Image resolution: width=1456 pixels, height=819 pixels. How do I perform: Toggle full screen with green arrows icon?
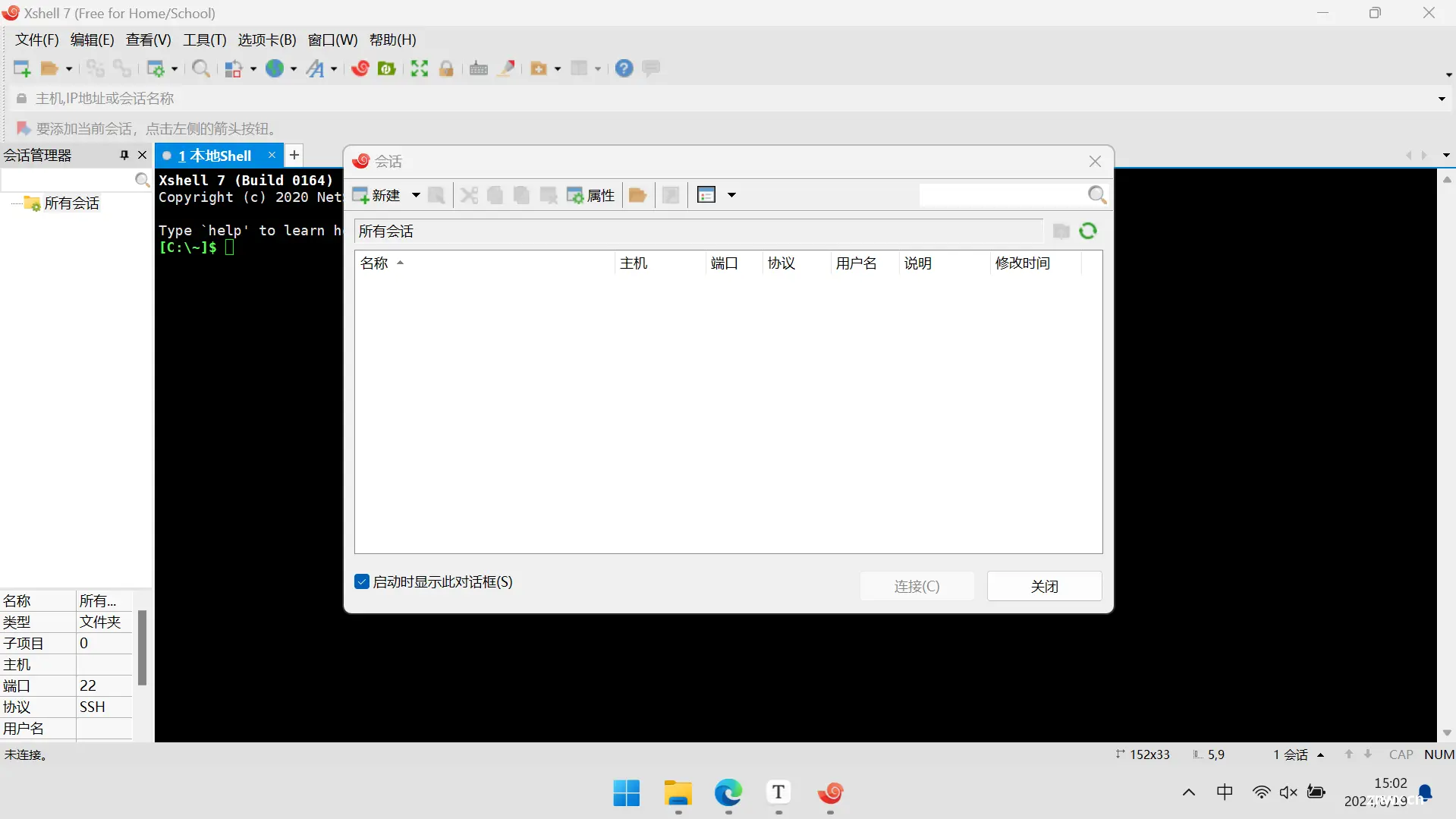click(420, 69)
